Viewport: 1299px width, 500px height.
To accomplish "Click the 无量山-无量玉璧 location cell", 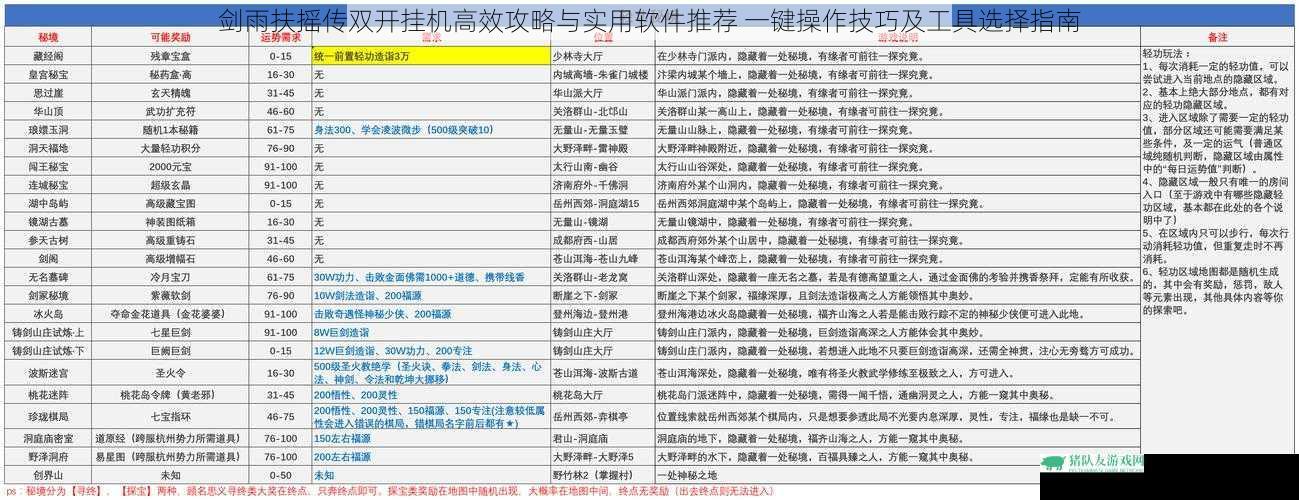I will tap(602, 130).
